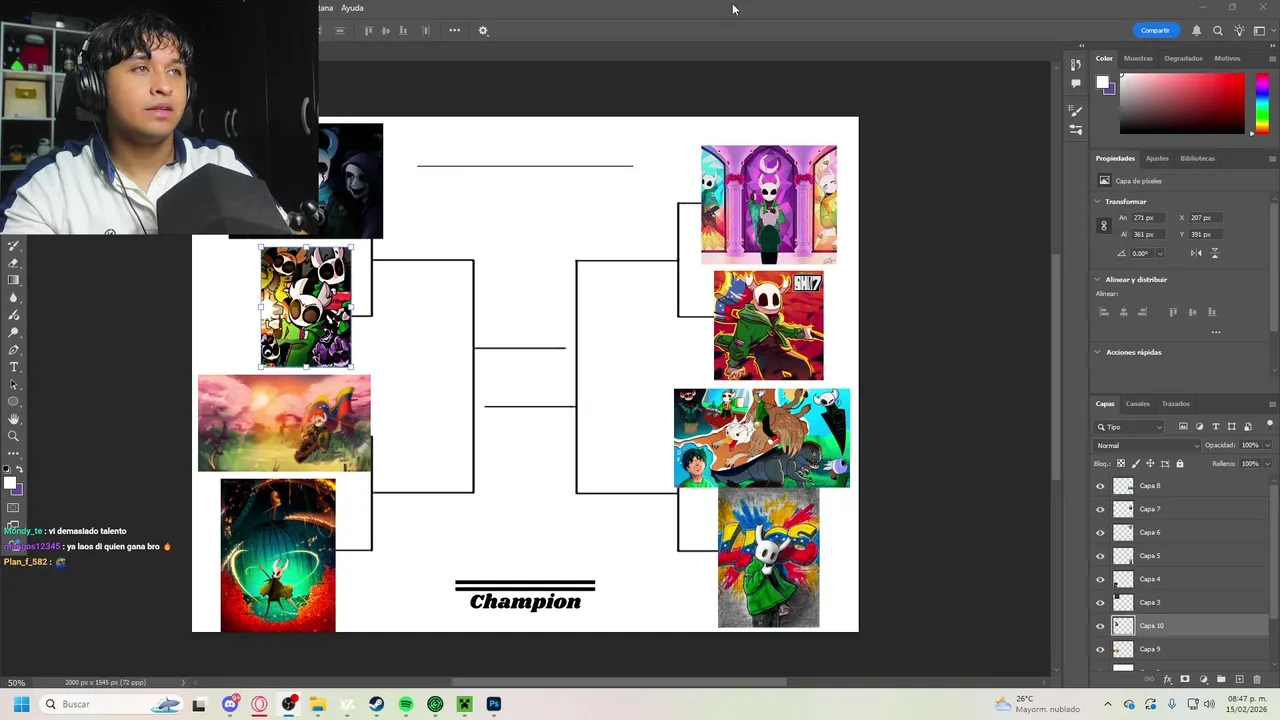Screen dimensions: 1280x720
Task: Select the Gradient tool
Action: tap(14, 279)
